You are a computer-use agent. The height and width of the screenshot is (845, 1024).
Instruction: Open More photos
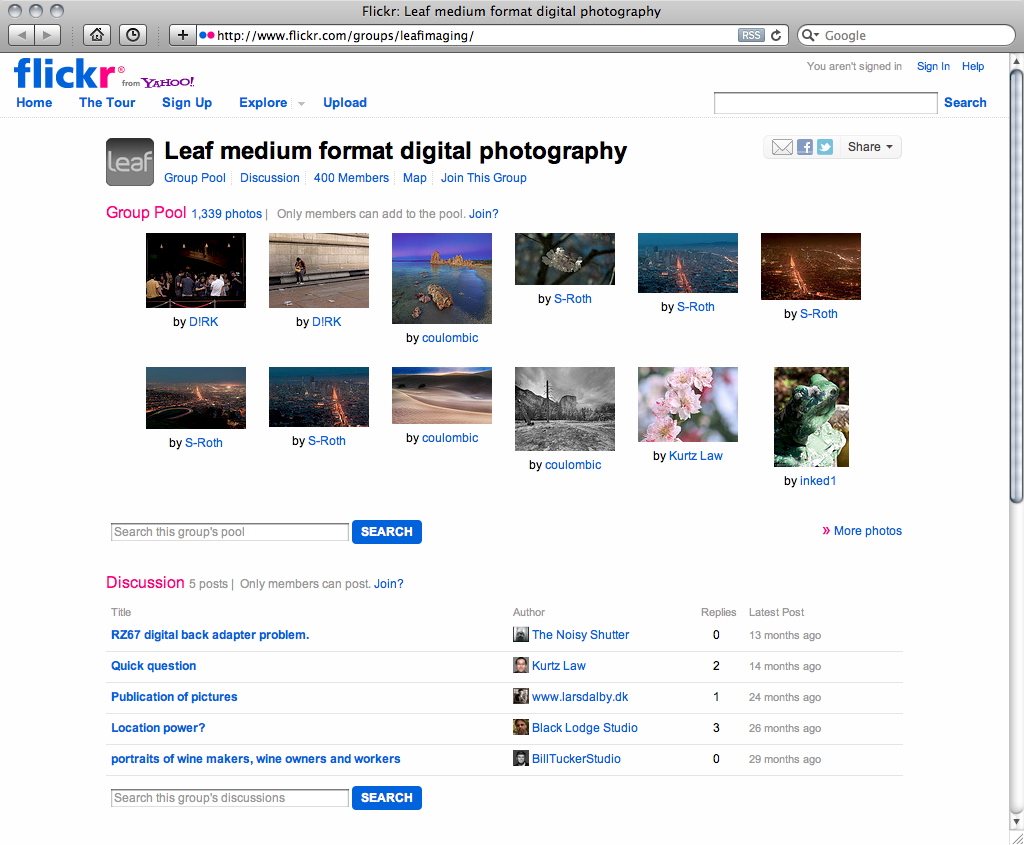tap(867, 530)
